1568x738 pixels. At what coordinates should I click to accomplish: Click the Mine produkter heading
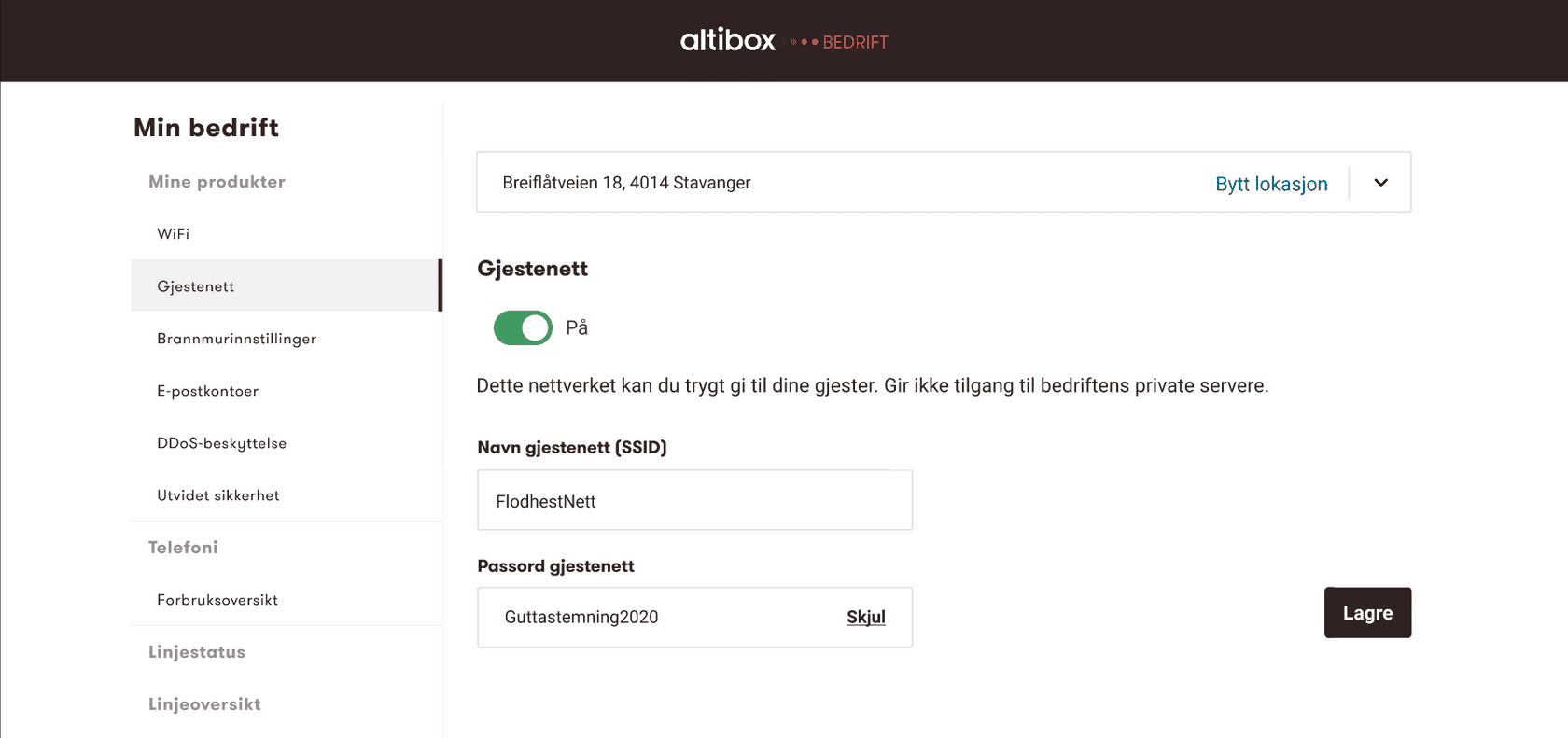click(x=217, y=182)
